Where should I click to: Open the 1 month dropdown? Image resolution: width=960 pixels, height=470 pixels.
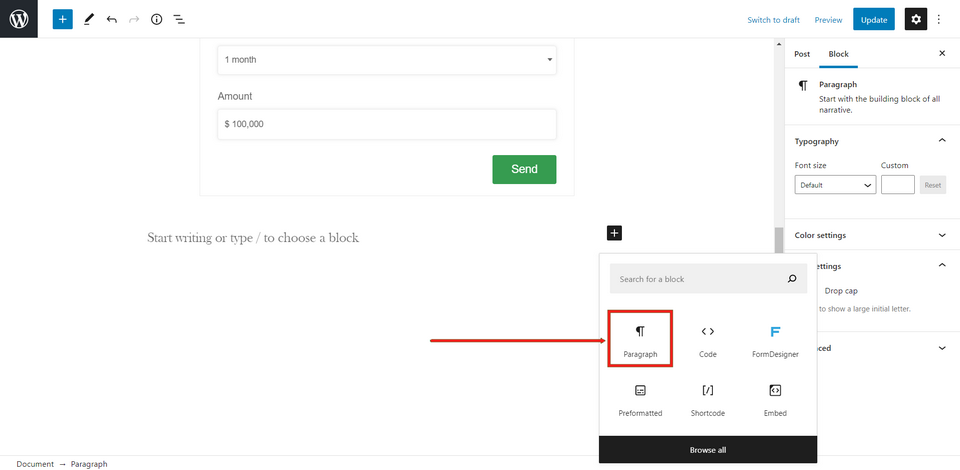[x=387, y=60]
